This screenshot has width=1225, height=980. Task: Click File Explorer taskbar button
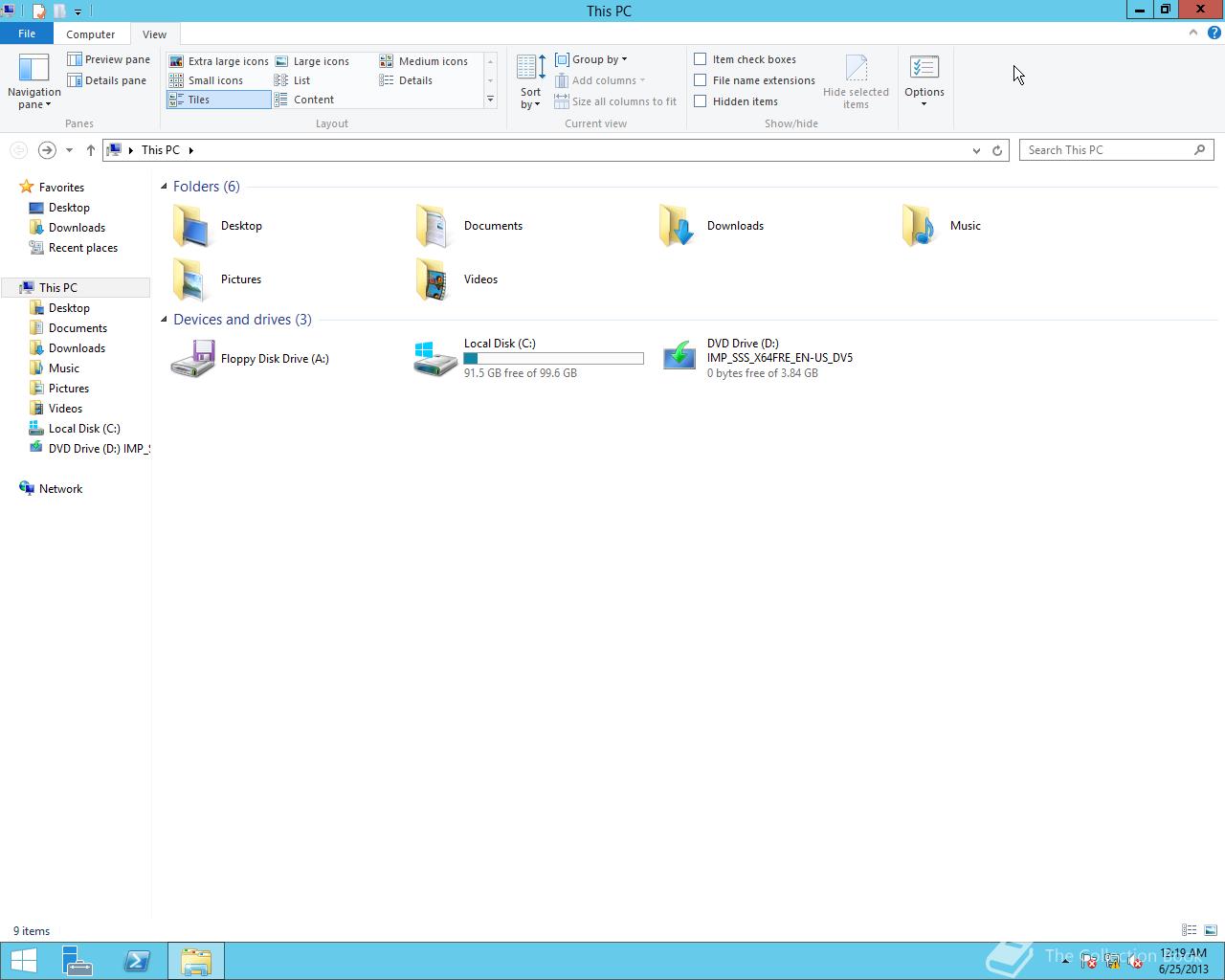click(x=196, y=961)
